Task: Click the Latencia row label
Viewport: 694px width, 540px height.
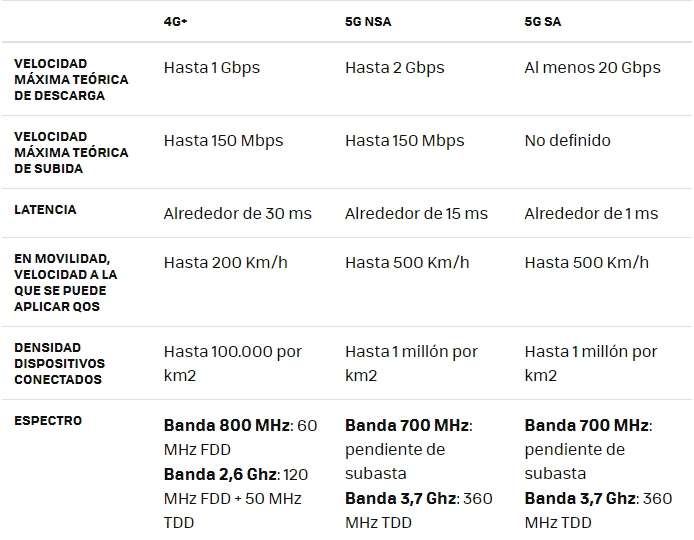Action: [45, 210]
